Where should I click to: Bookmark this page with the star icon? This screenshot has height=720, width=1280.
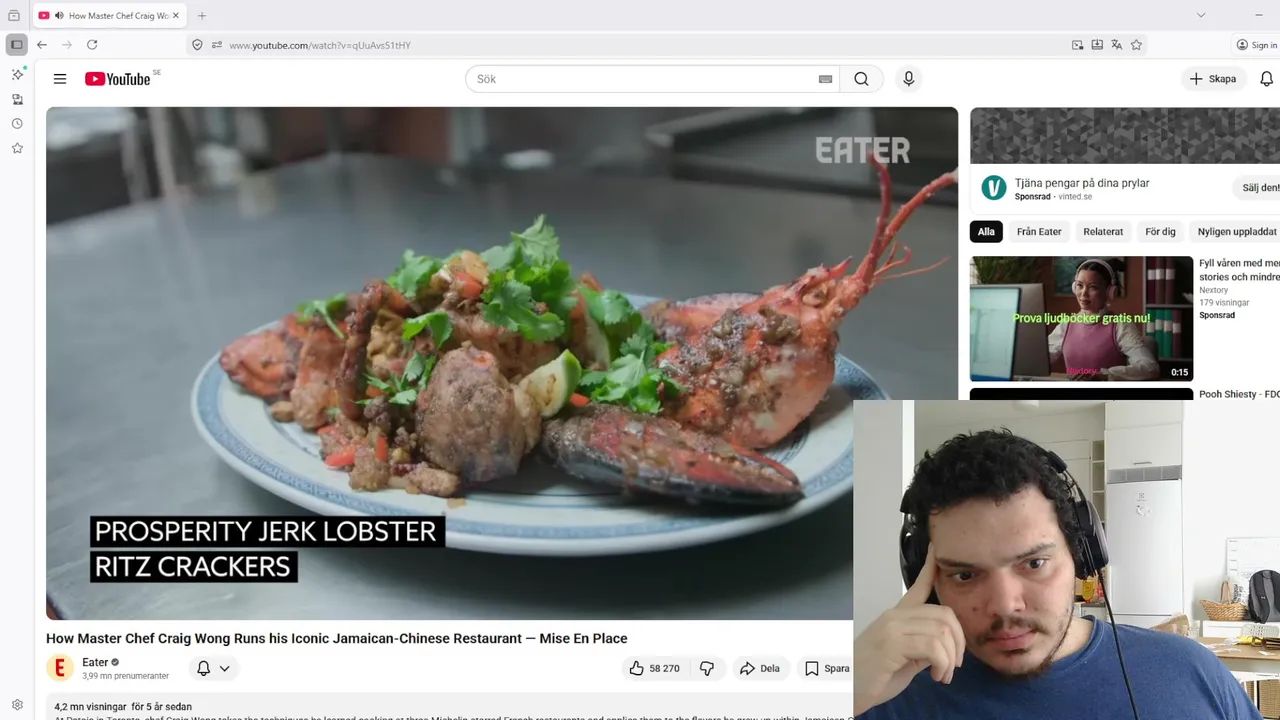(x=1136, y=45)
